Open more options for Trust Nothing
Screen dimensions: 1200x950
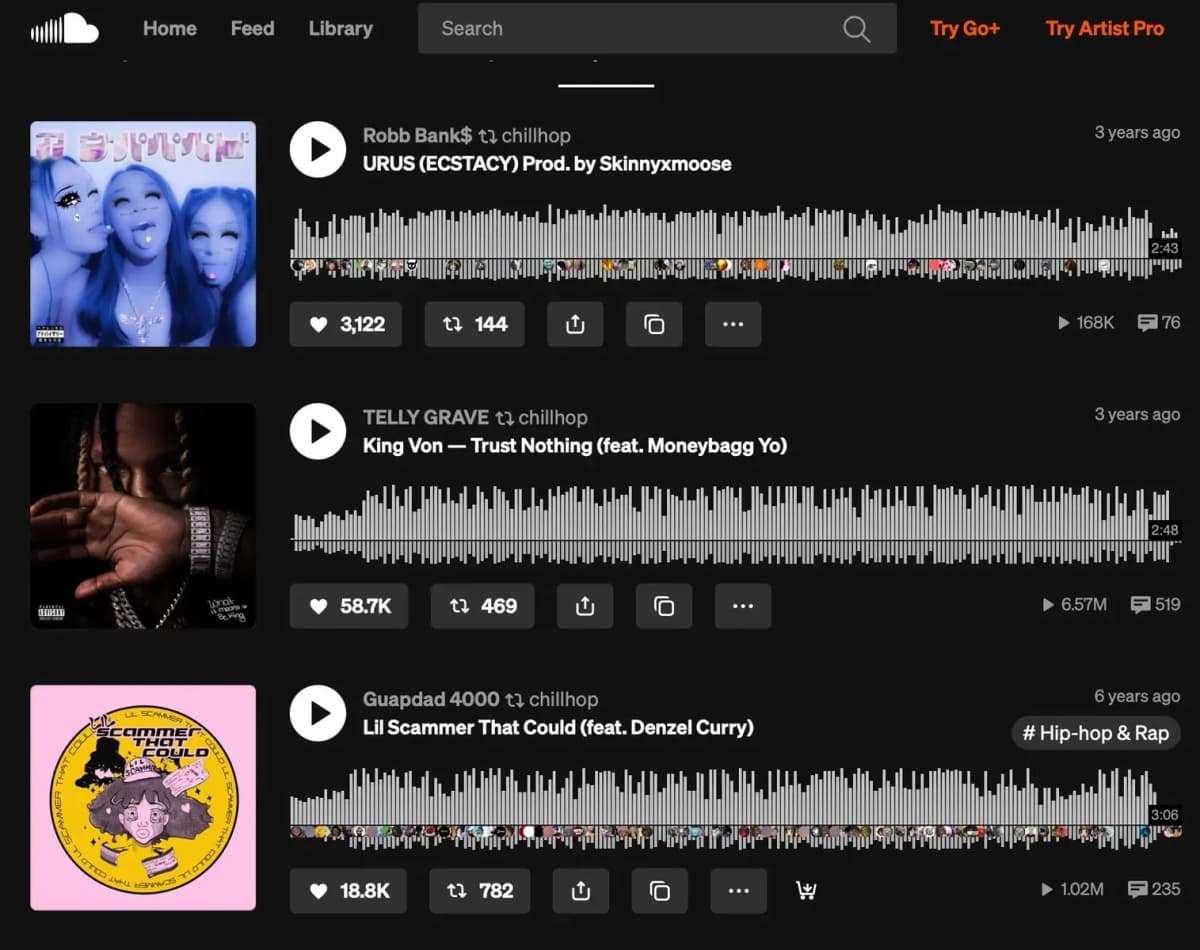743,606
